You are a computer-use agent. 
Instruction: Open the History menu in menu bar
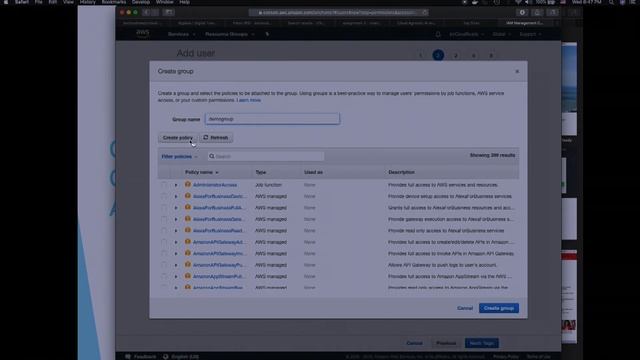[x=87, y=2]
